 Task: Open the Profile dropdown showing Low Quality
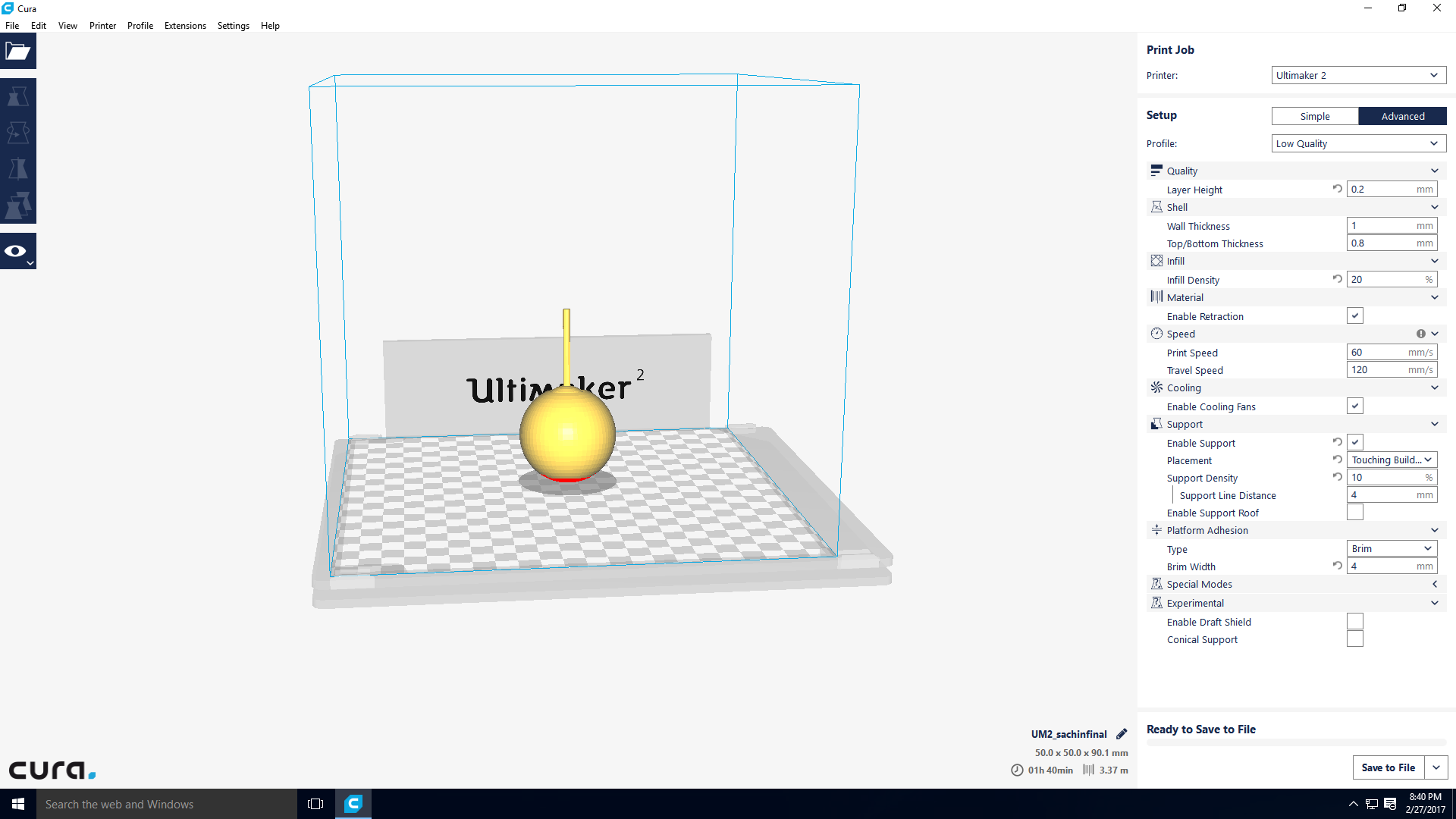1359,143
